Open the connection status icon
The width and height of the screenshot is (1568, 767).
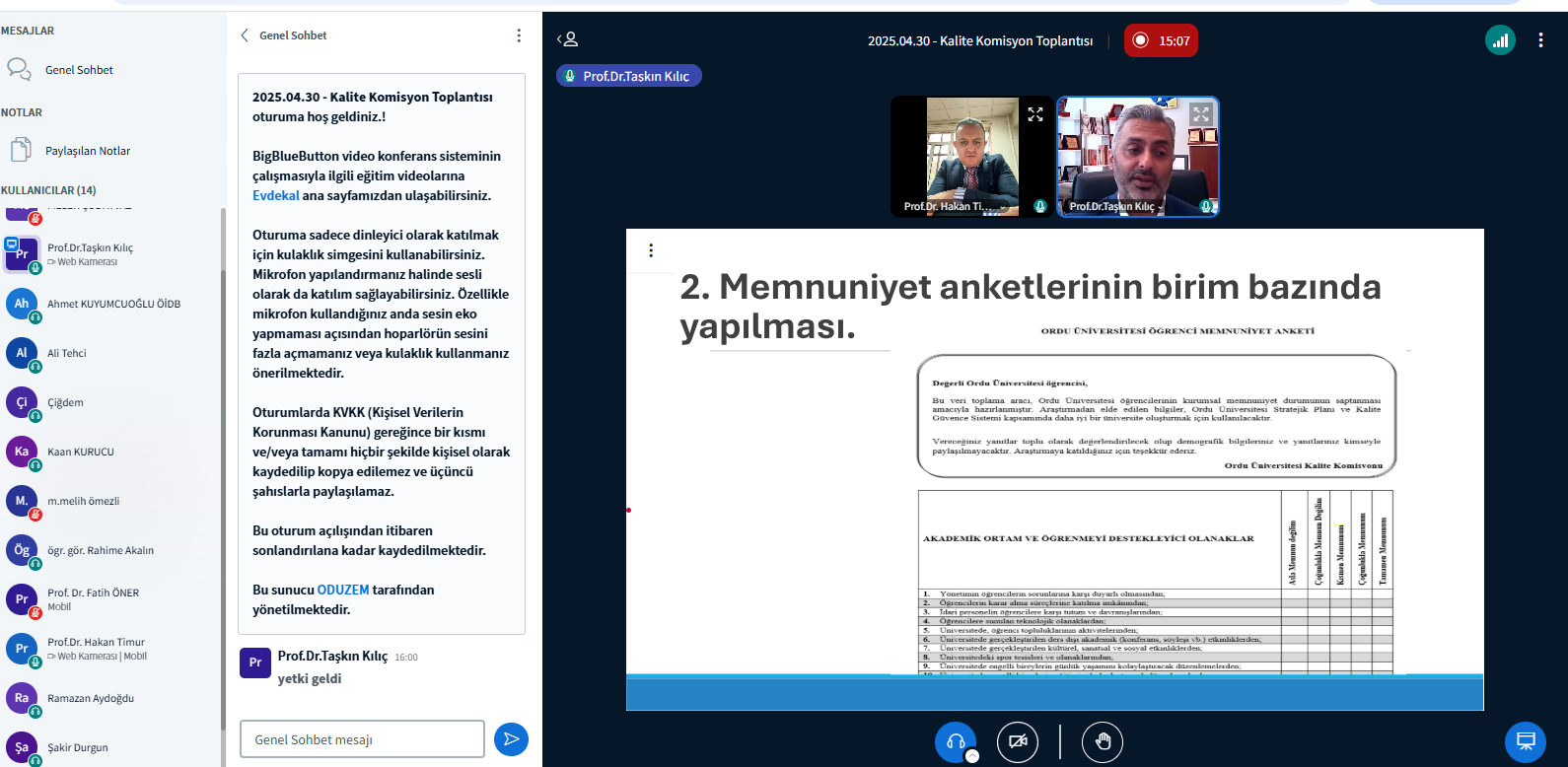point(1500,40)
